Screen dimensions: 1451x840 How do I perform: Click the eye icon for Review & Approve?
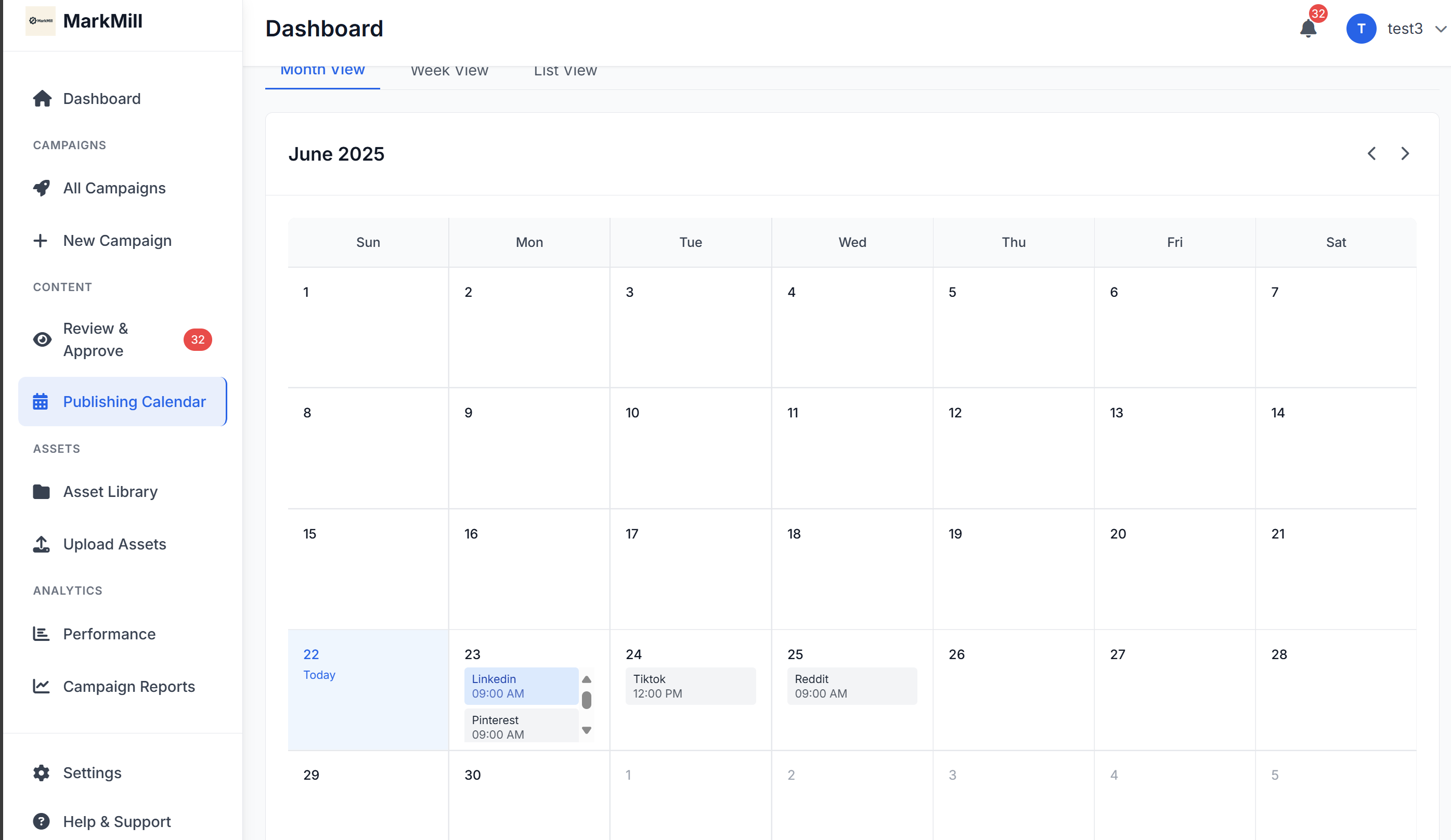click(42, 339)
